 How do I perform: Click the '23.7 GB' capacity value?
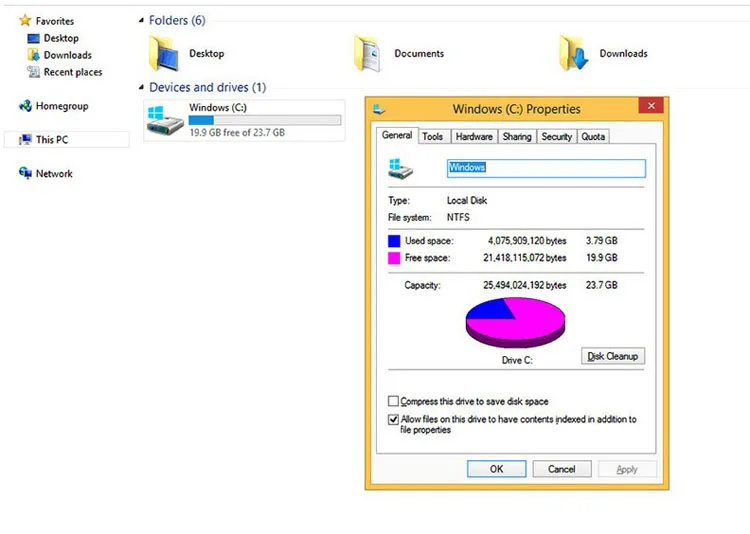pos(602,285)
